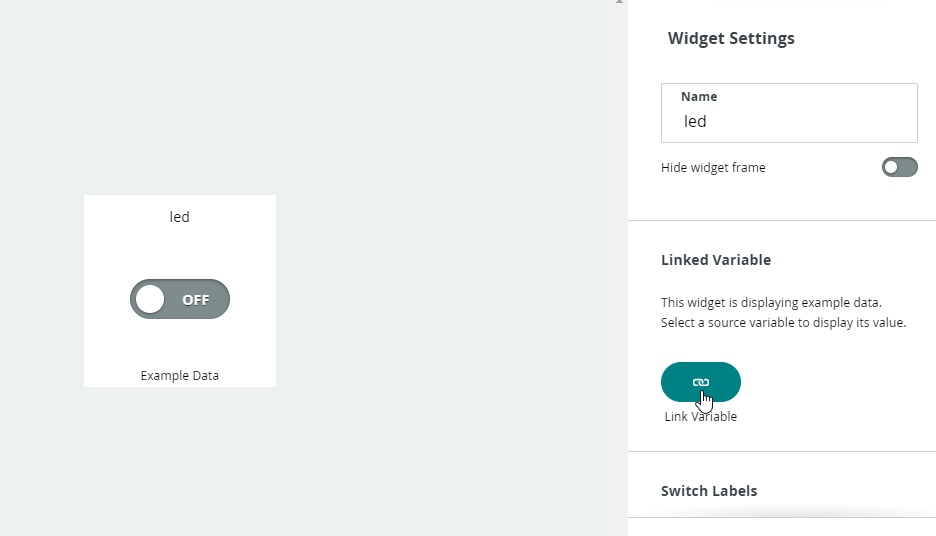
Task: Click the Widget Settings heading
Action: (x=731, y=38)
